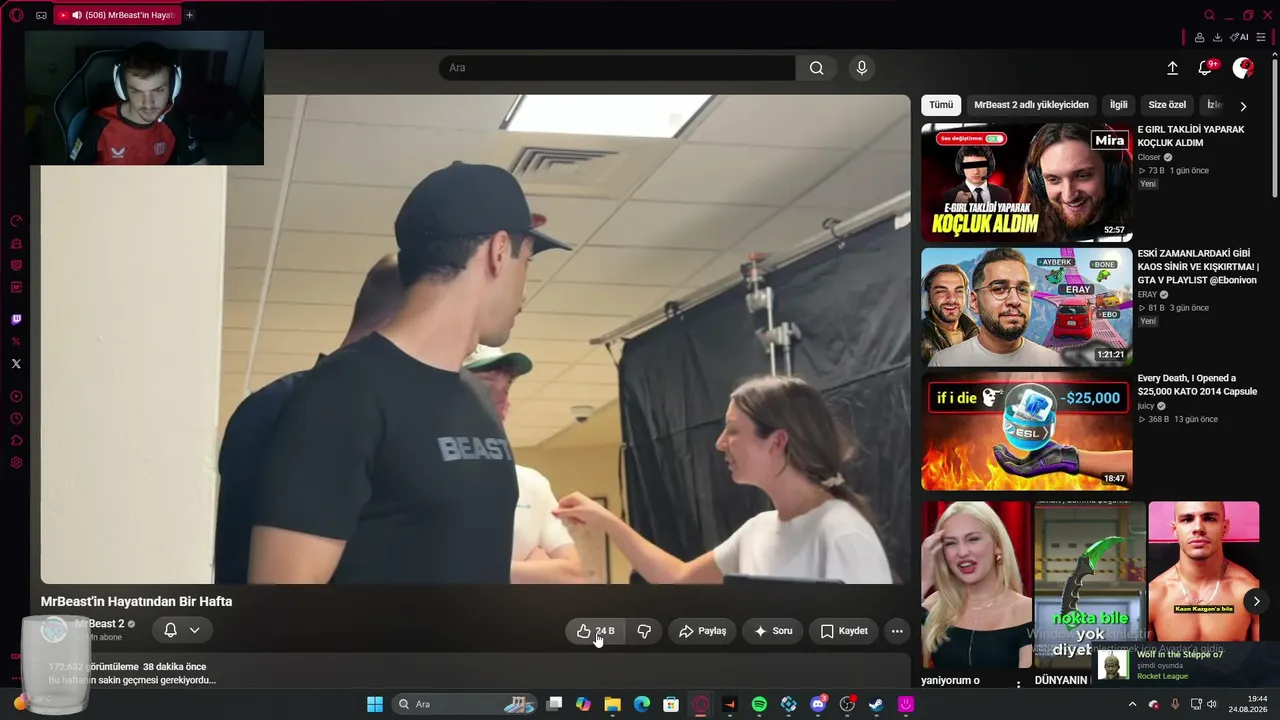Image resolution: width=1280 pixels, height=720 pixels.
Task: Open the browser Downloads icon
Action: pos(1217,37)
